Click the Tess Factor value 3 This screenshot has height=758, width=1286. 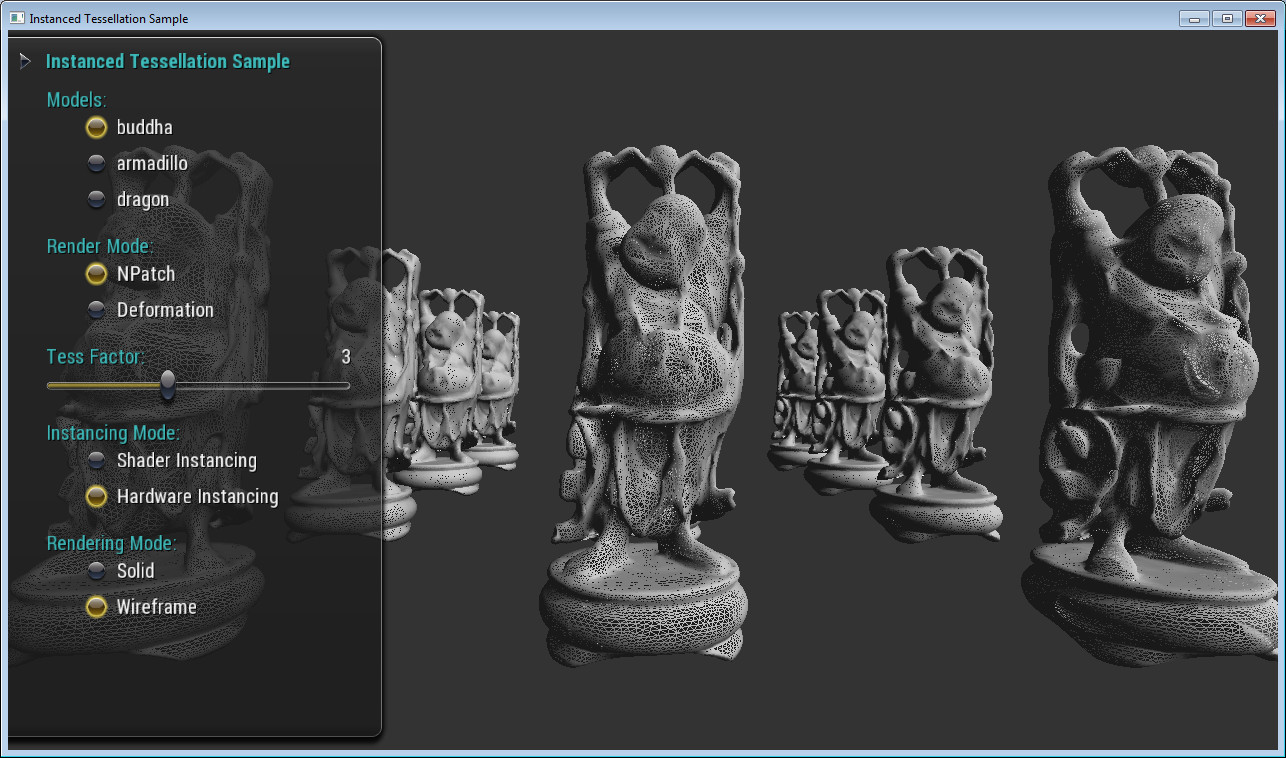[x=346, y=357]
